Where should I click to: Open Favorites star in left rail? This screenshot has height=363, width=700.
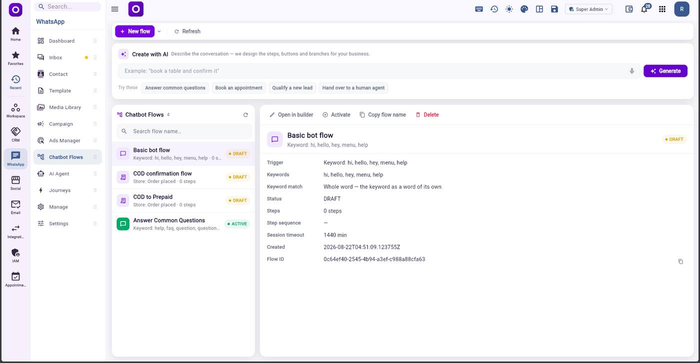click(15, 58)
